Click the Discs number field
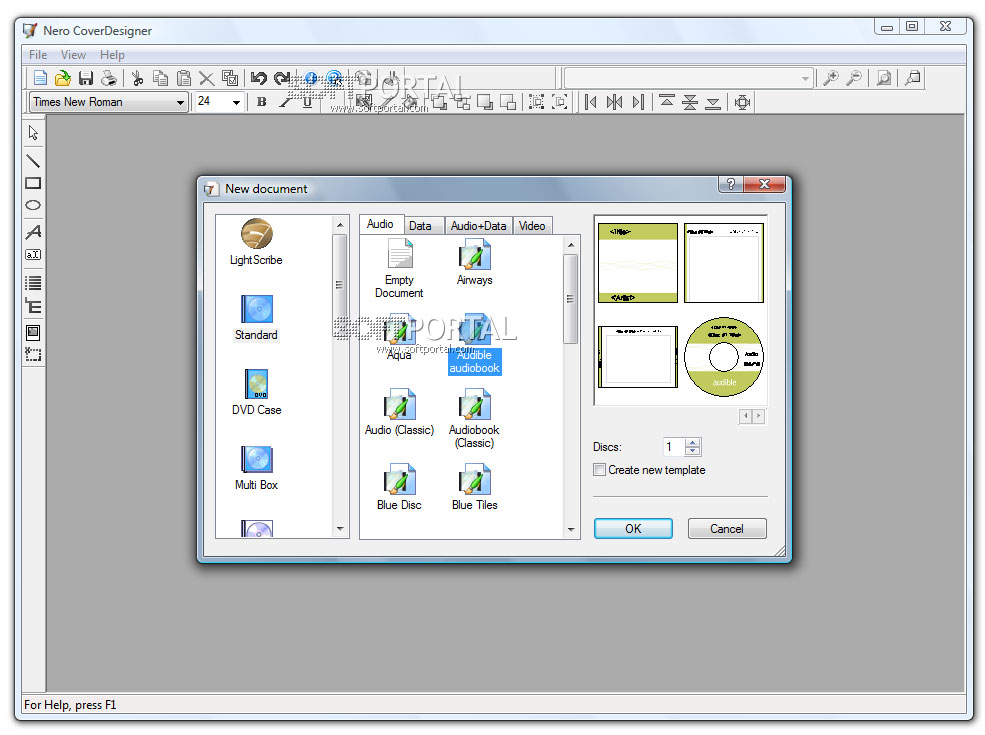The image size is (985, 735). [673, 447]
